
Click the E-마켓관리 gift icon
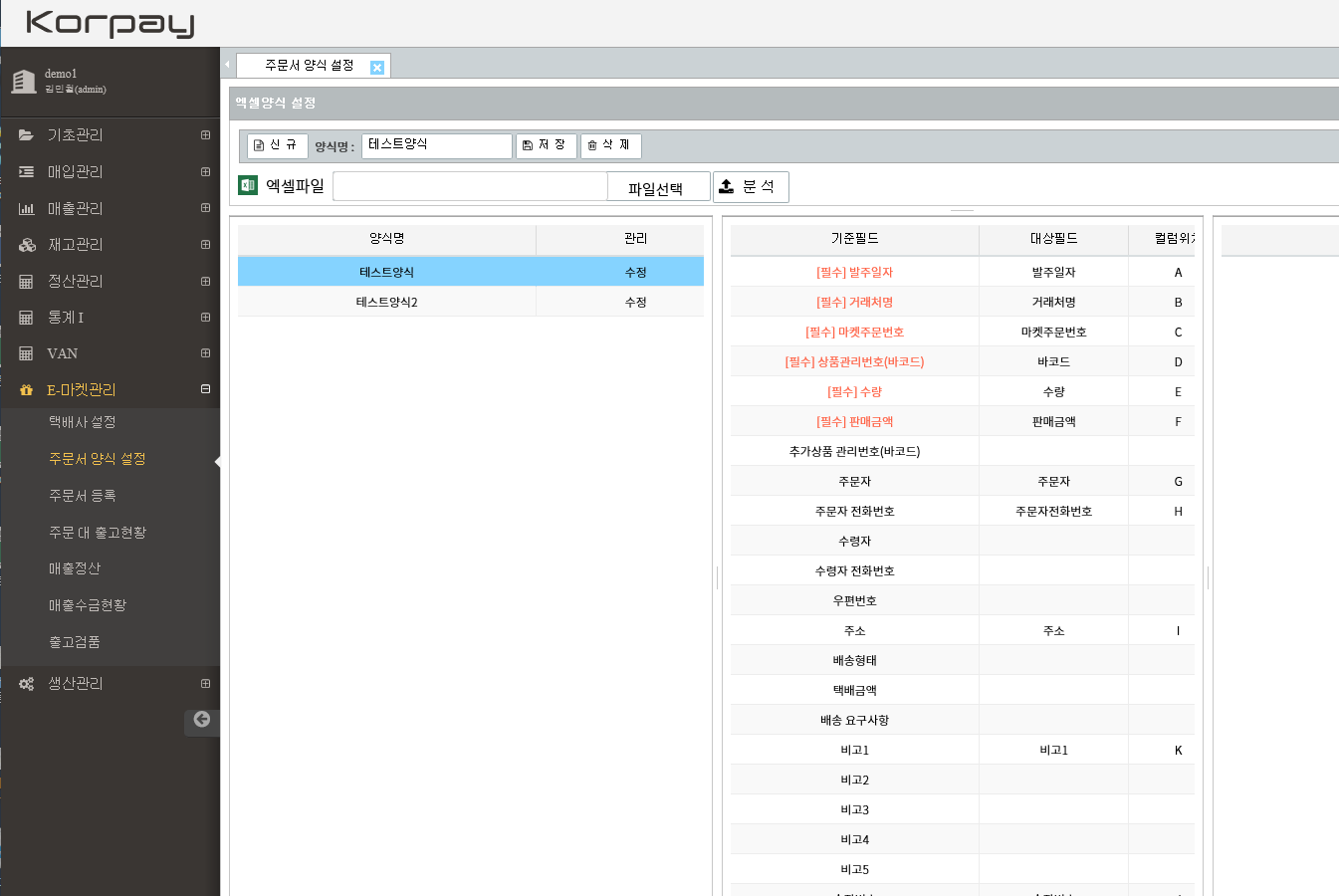coord(26,390)
